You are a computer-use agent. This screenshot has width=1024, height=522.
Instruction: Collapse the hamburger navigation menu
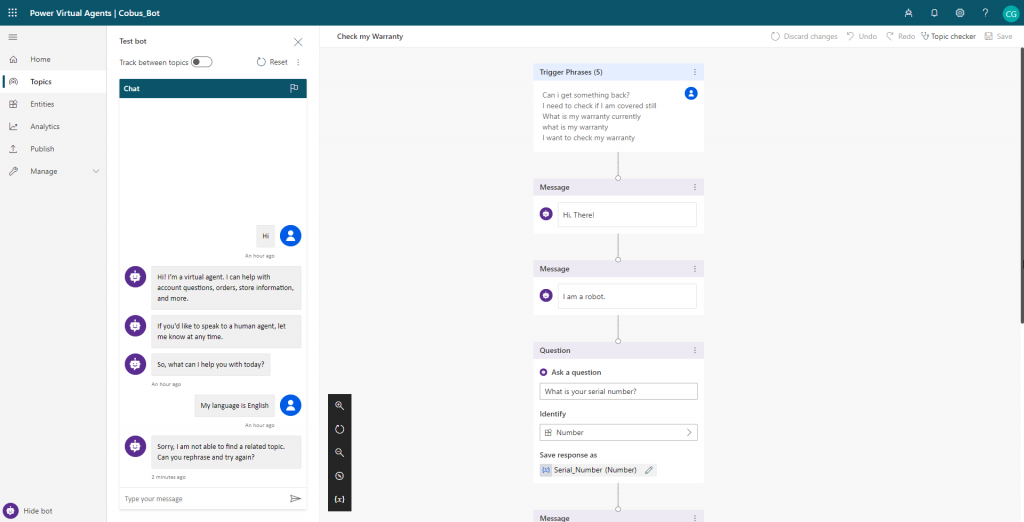(x=12, y=37)
